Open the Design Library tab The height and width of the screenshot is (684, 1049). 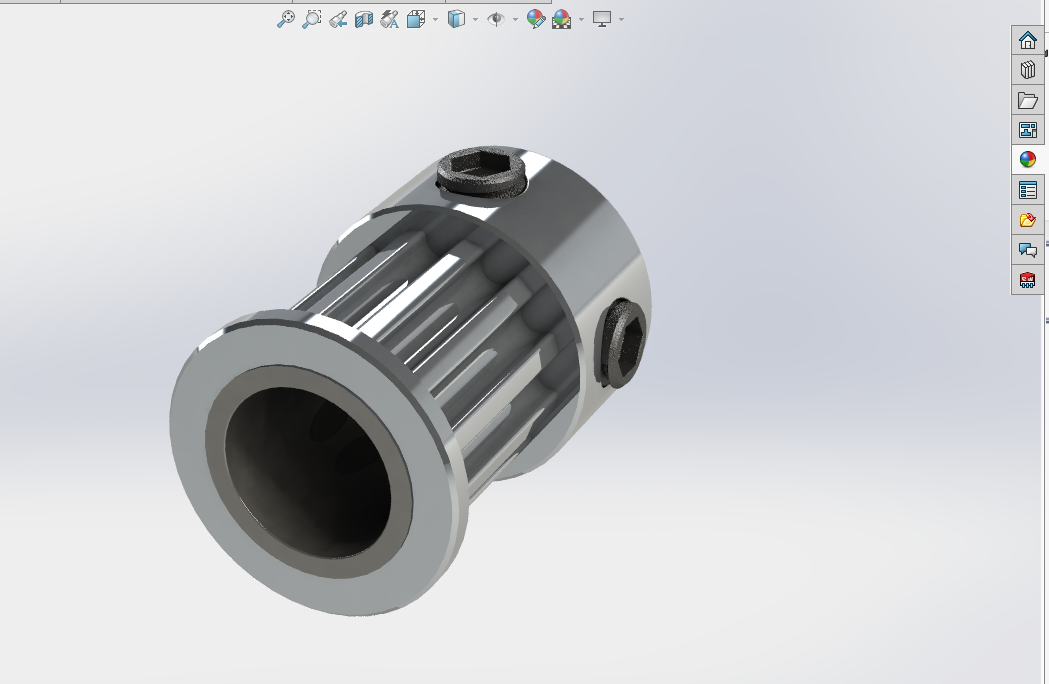pos(1028,70)
